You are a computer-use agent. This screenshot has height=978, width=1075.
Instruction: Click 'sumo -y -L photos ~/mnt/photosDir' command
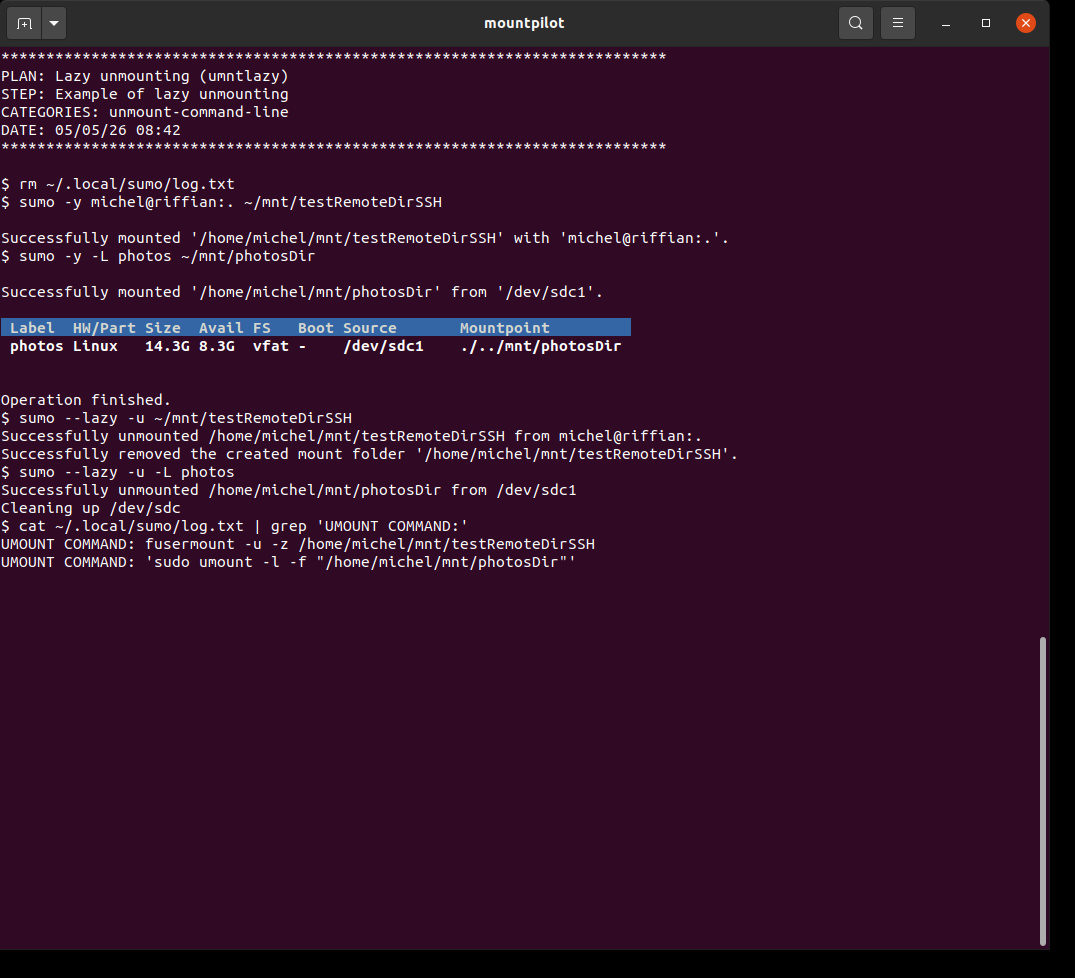pos(167,256)
